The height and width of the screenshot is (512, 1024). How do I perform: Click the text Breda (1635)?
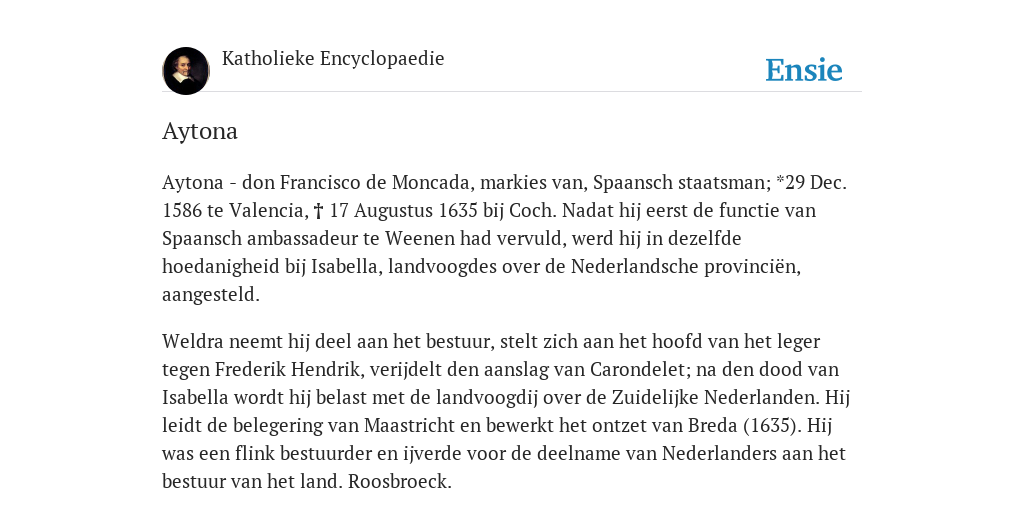tap(744, 426)
